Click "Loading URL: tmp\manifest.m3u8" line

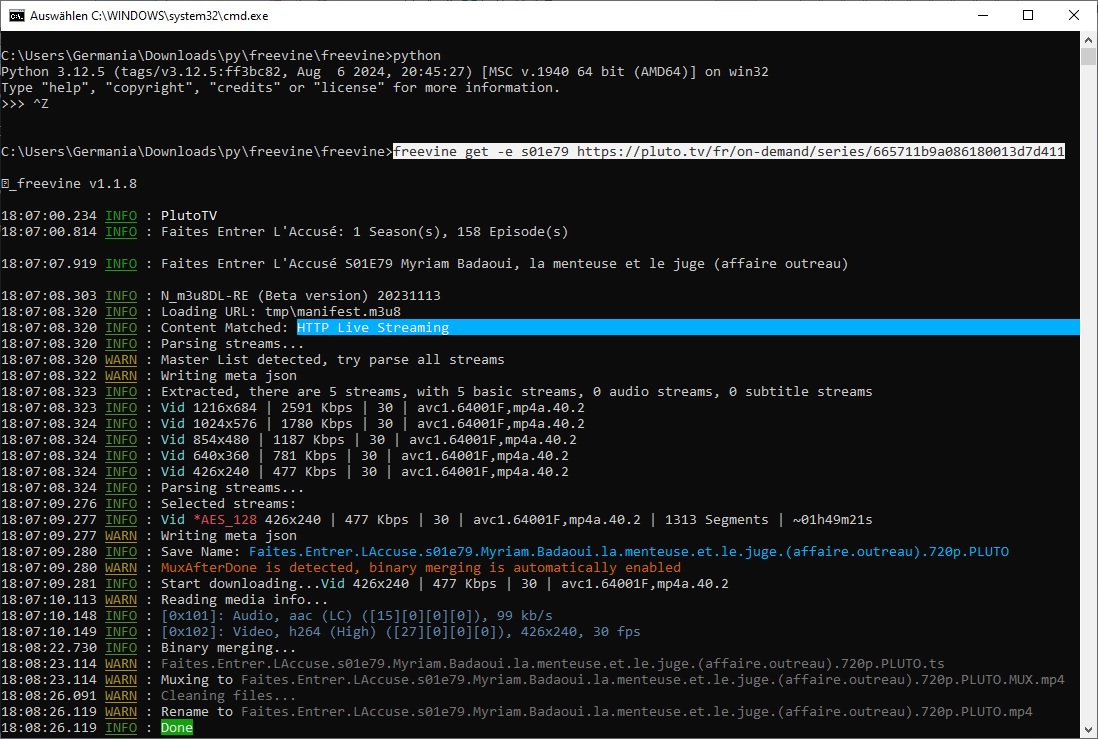coord(281,312)
